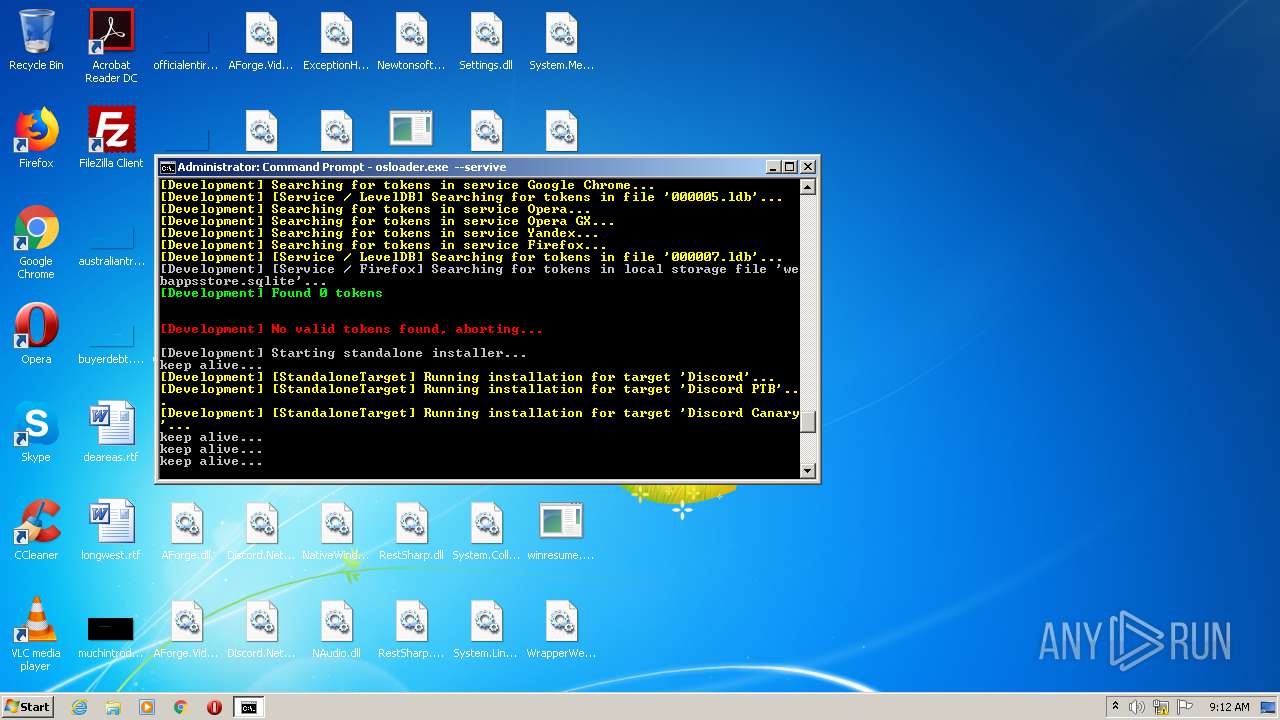This screenshot has width=1280, height=720.
Task: Launch Opera from the desktop
Action: click(36, 334)
